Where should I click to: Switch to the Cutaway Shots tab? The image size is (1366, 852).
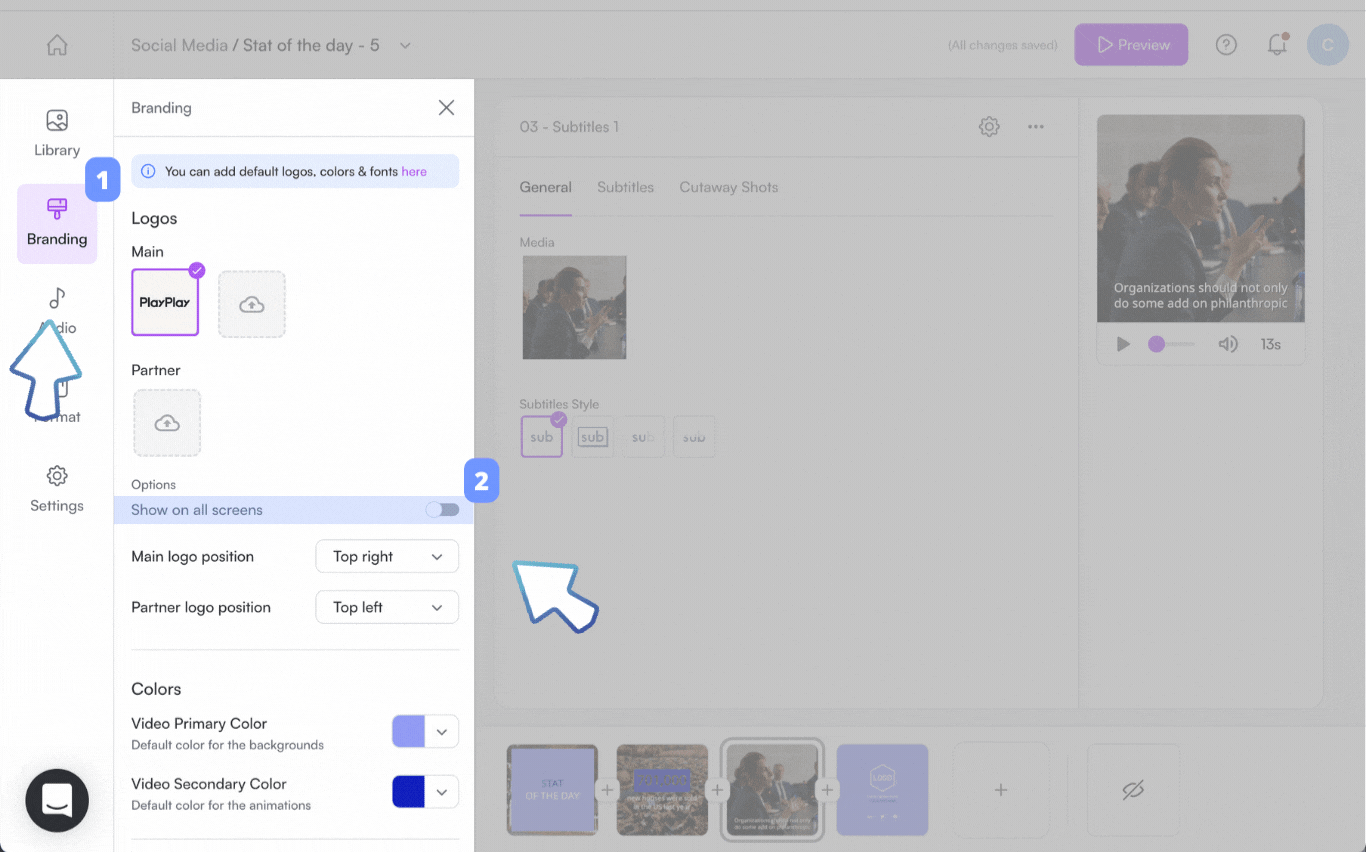pyautogui.click(x=729, y=187)
